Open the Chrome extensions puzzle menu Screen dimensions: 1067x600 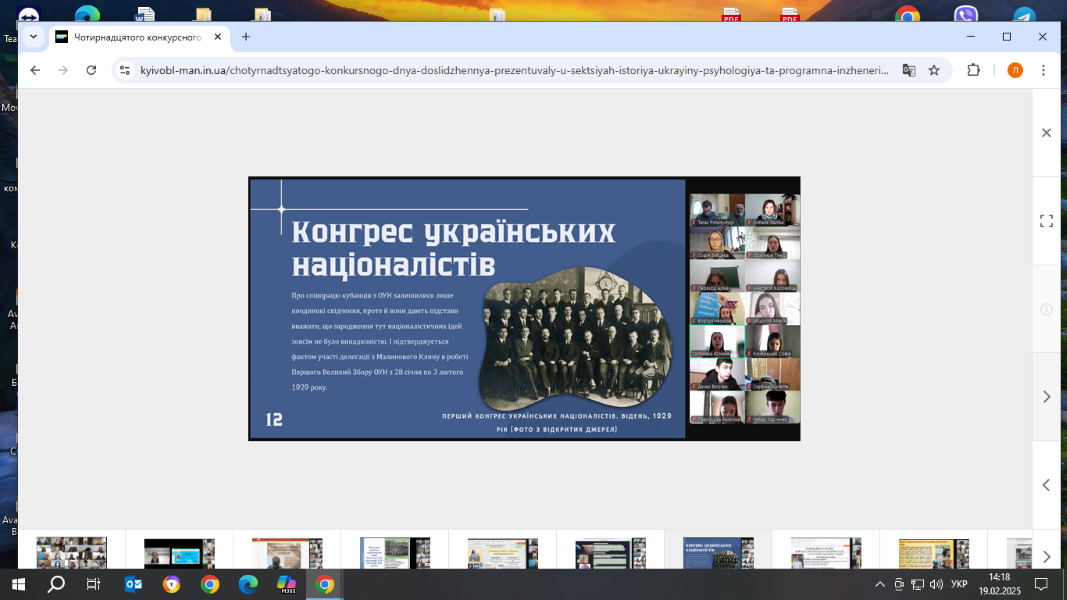(973, 70)
